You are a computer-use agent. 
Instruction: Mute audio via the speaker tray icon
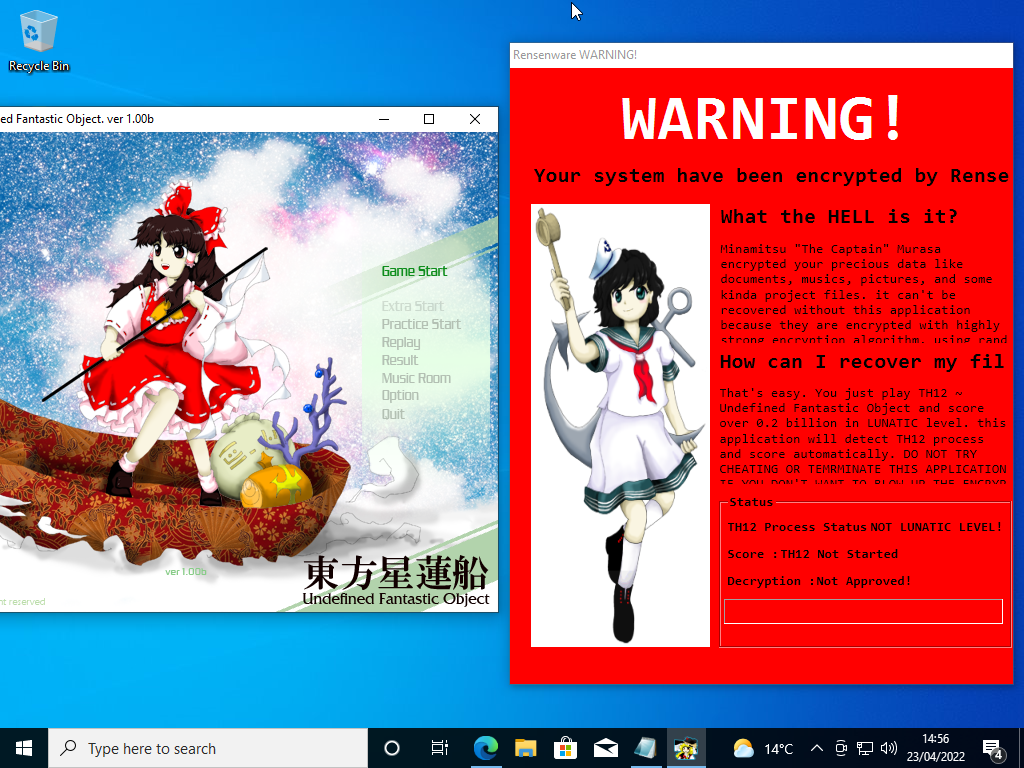point(890,747)
